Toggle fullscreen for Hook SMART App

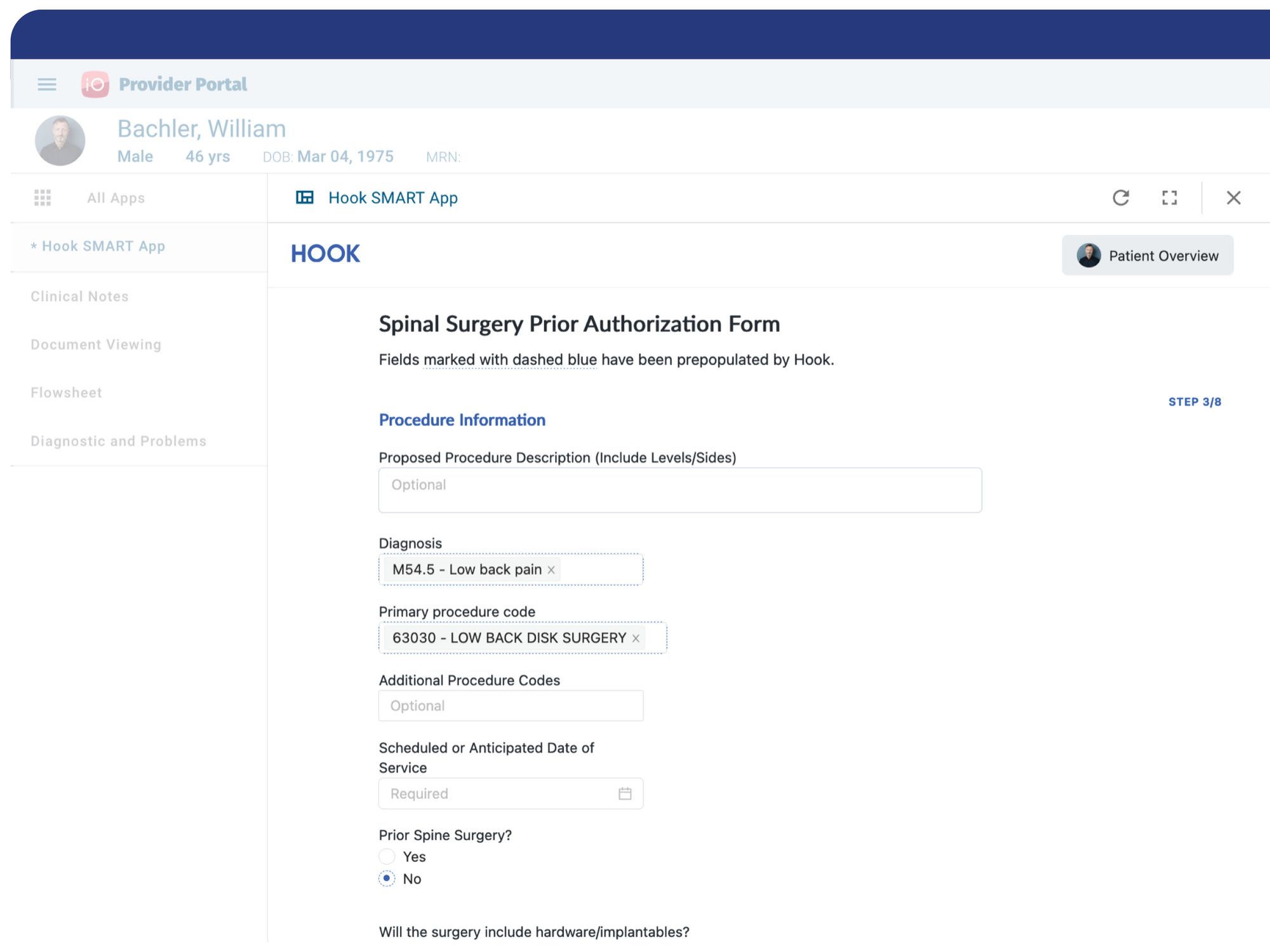pyautogui.click(x=1170, y=198)
